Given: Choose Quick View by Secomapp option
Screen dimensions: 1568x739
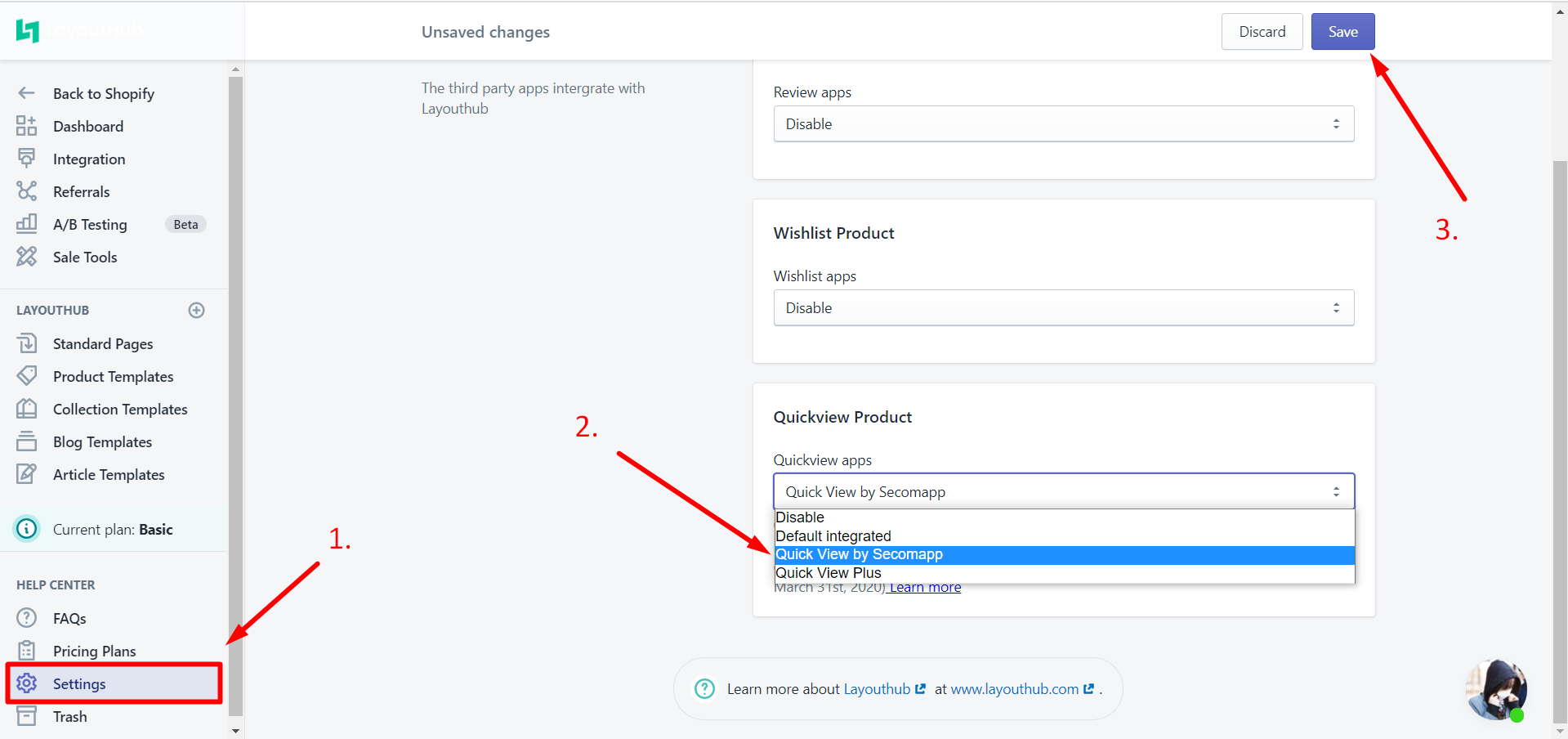Looking at the screenshot, I should click(x=1064, y=554).
